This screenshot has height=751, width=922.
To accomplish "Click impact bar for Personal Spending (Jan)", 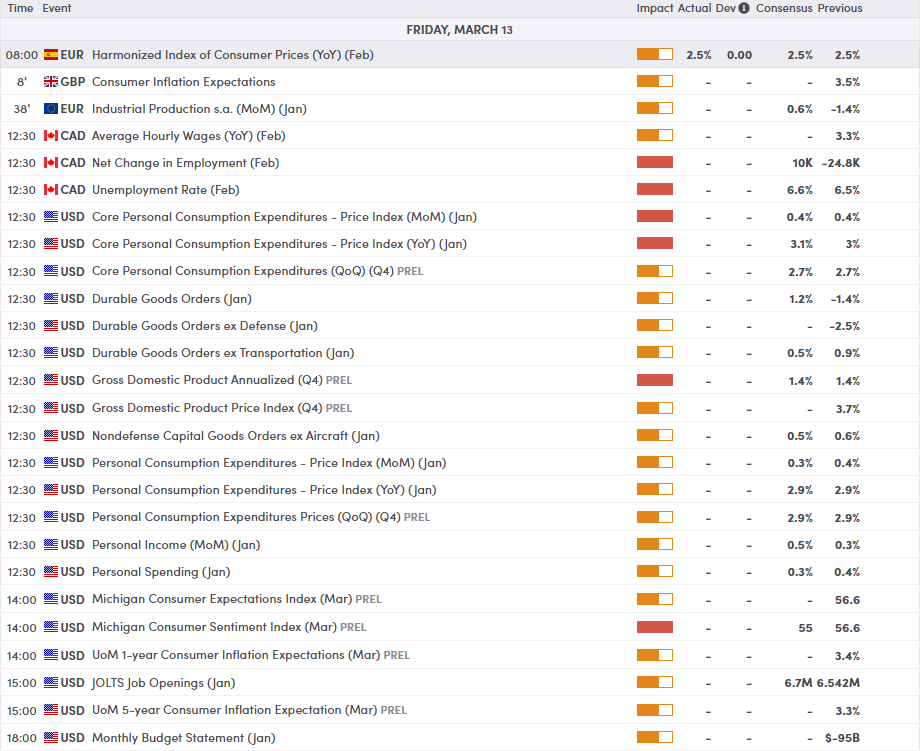I will (x=654, y=571).
